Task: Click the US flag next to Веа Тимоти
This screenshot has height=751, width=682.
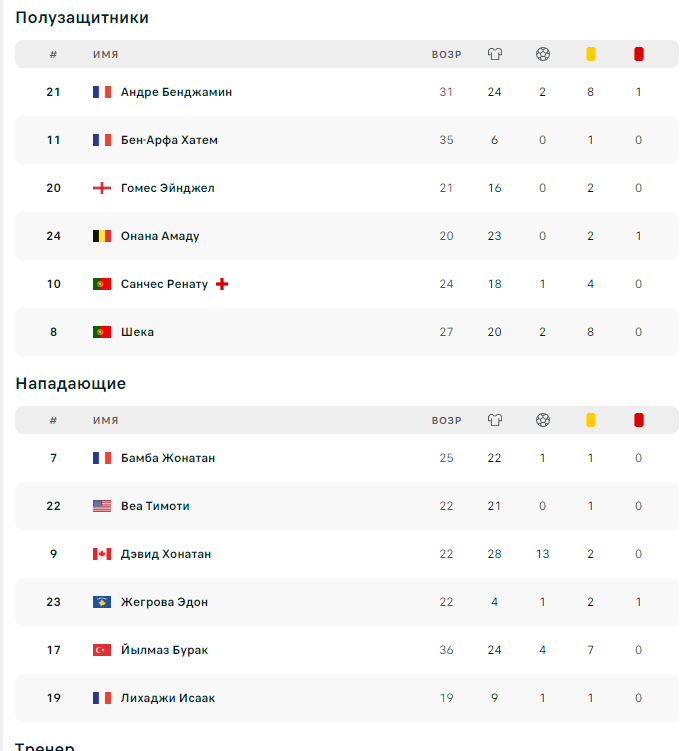Action: point(102,506)
